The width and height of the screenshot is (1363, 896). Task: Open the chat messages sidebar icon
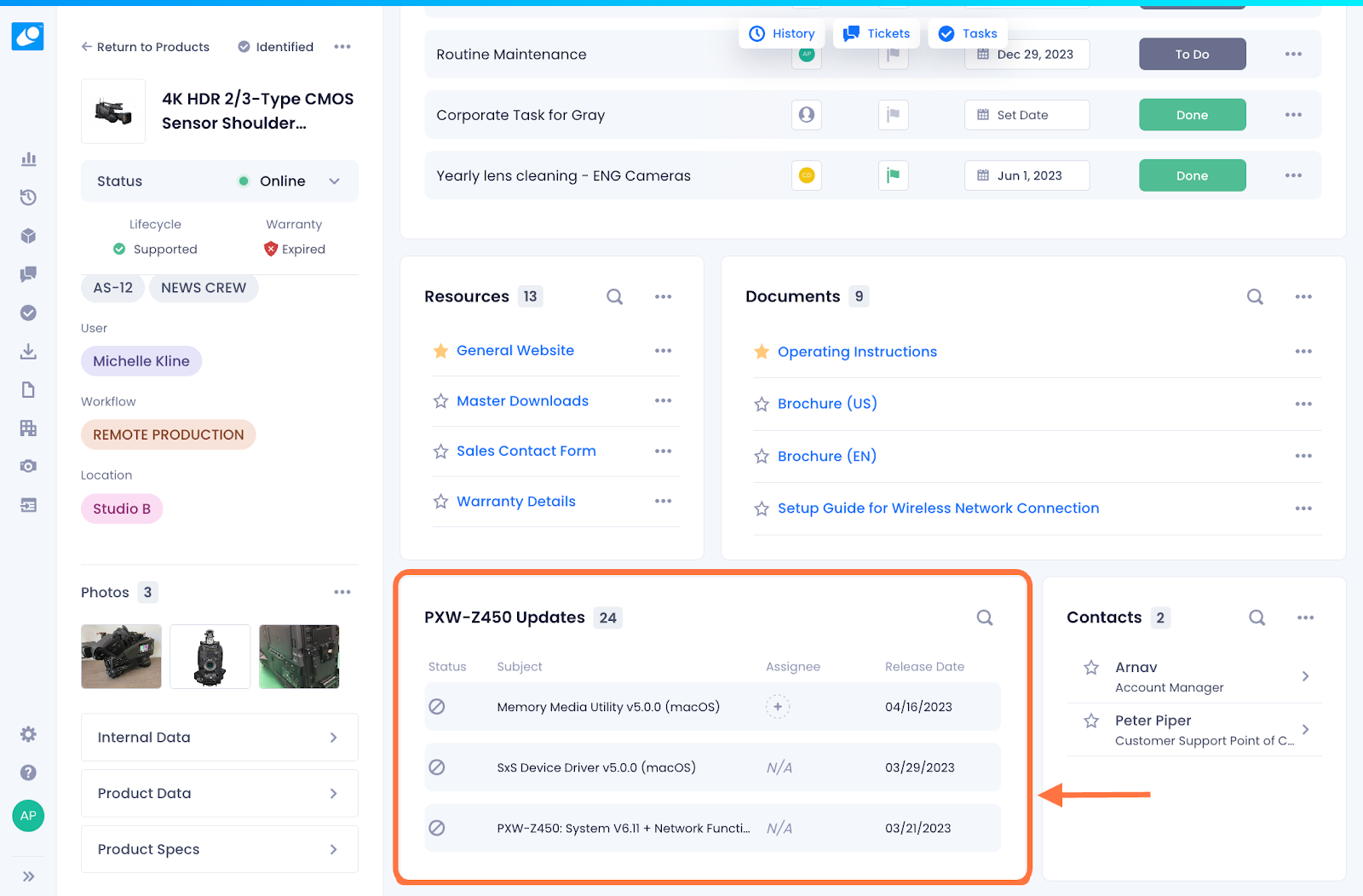[28, 274]
